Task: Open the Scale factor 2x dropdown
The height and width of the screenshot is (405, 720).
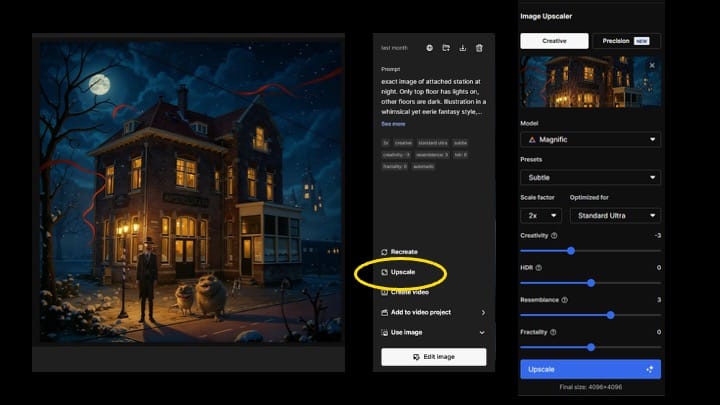Action: 541,215
